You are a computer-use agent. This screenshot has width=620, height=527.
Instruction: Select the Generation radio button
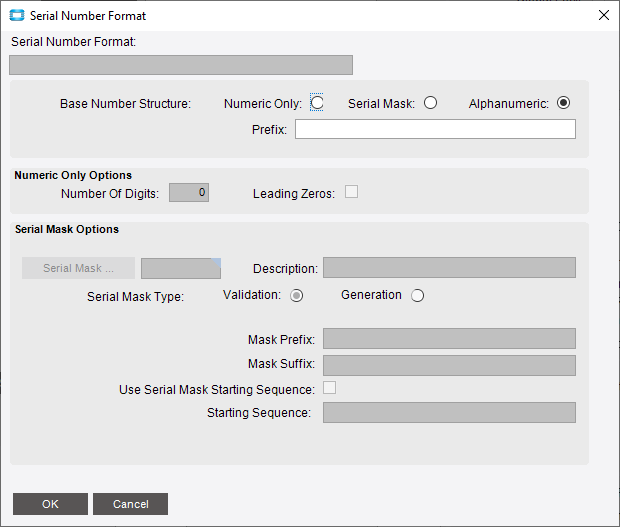pos(417,295)
